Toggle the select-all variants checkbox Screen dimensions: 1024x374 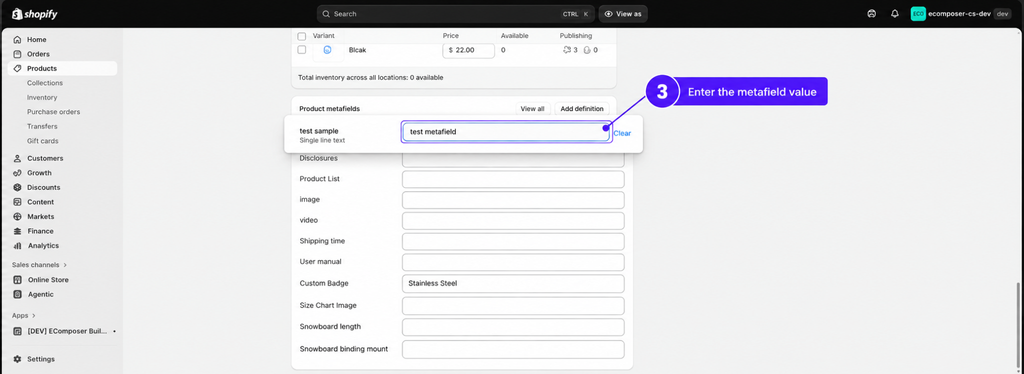click(x=302, y=36)
